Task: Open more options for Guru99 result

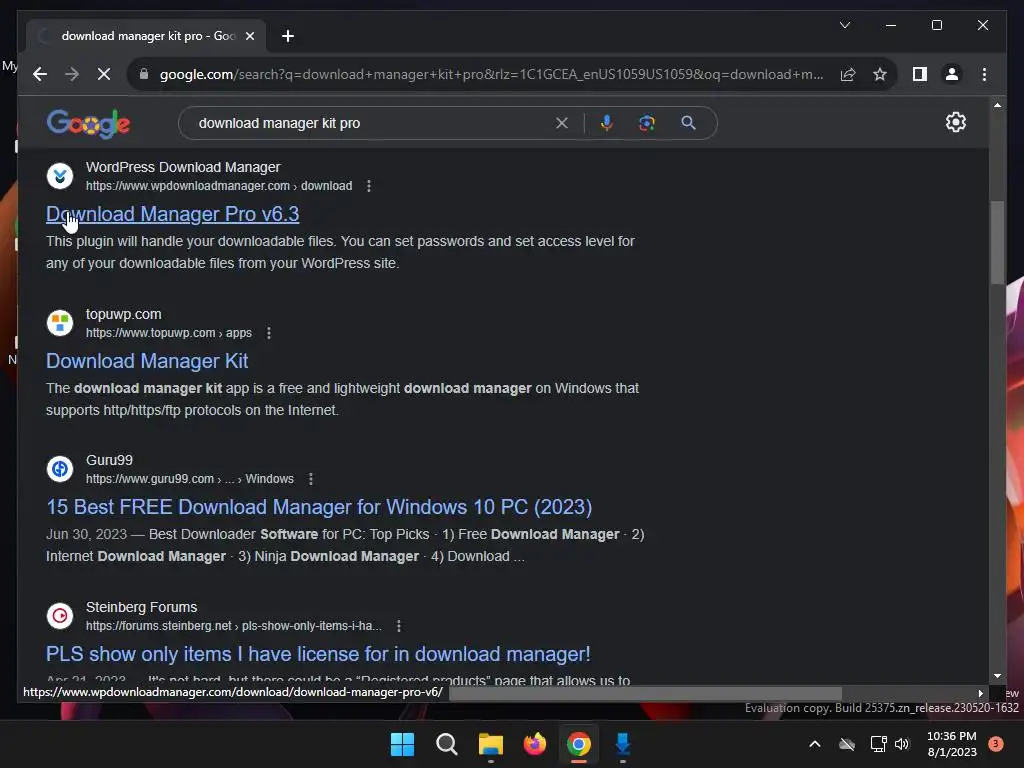Action: coord(311,479)
